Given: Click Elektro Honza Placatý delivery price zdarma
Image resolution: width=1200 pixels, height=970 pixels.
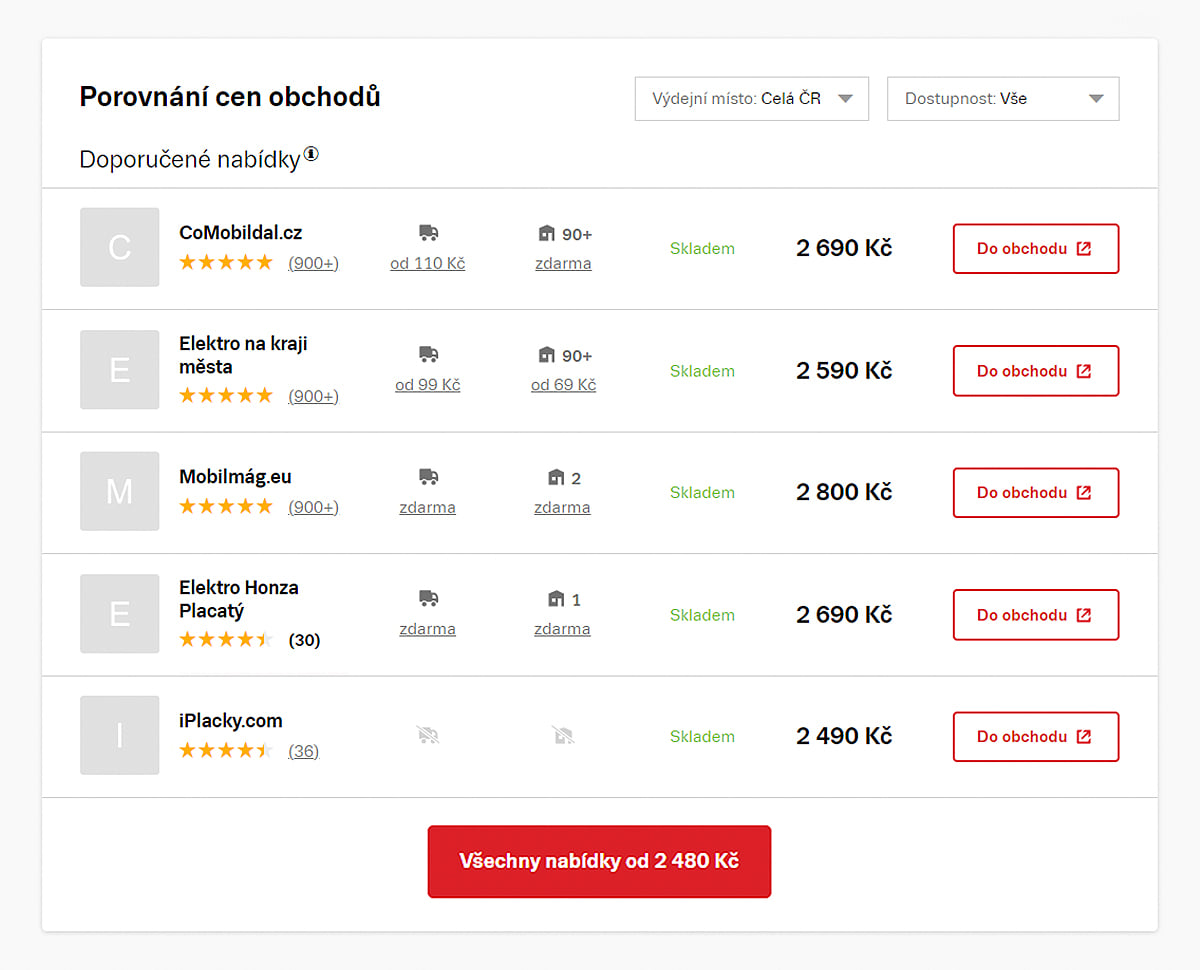Looking at the screenshot, I should click(x=428, y=629).
